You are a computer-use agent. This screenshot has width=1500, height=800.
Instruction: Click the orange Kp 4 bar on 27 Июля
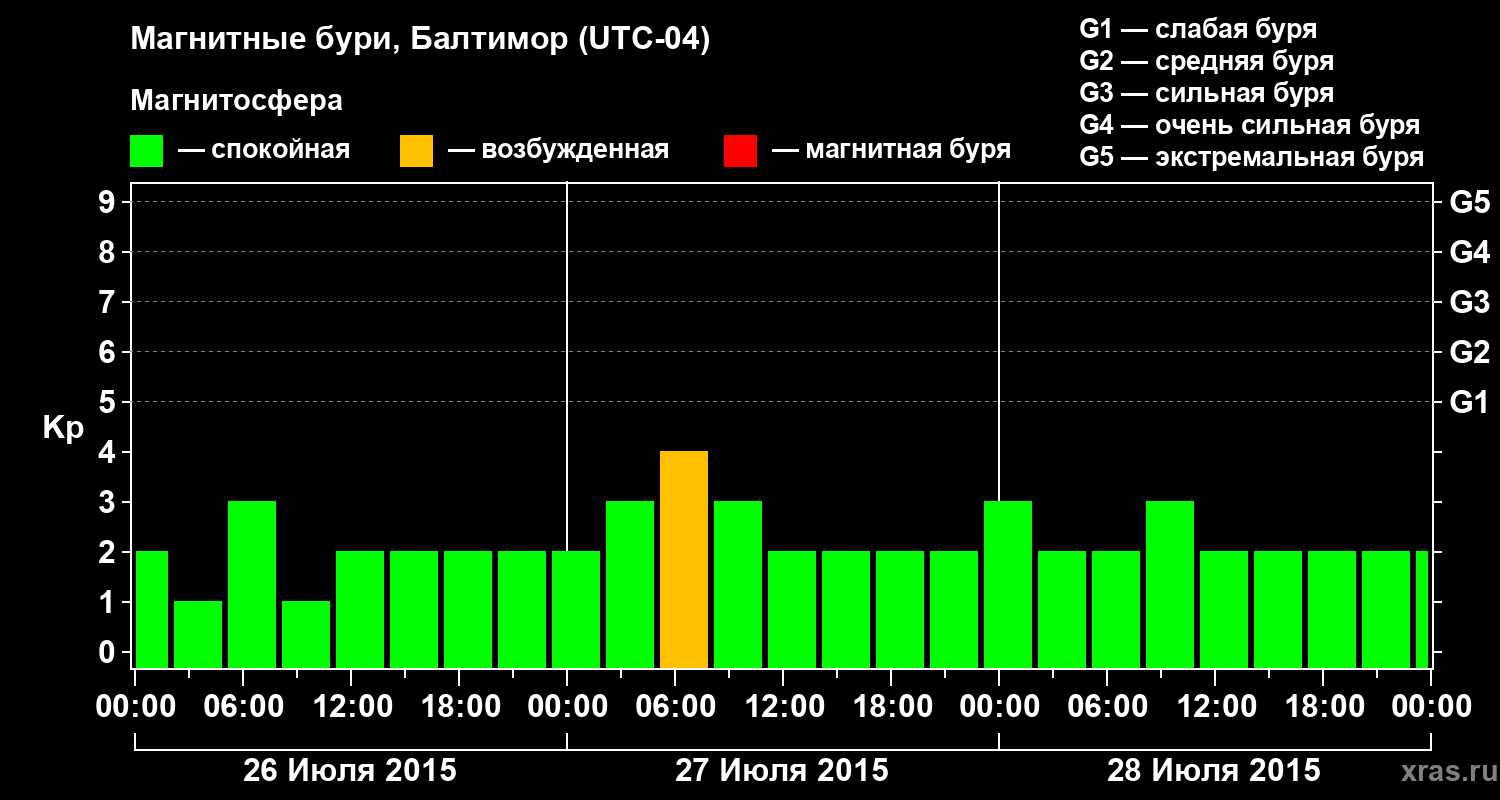684,560
